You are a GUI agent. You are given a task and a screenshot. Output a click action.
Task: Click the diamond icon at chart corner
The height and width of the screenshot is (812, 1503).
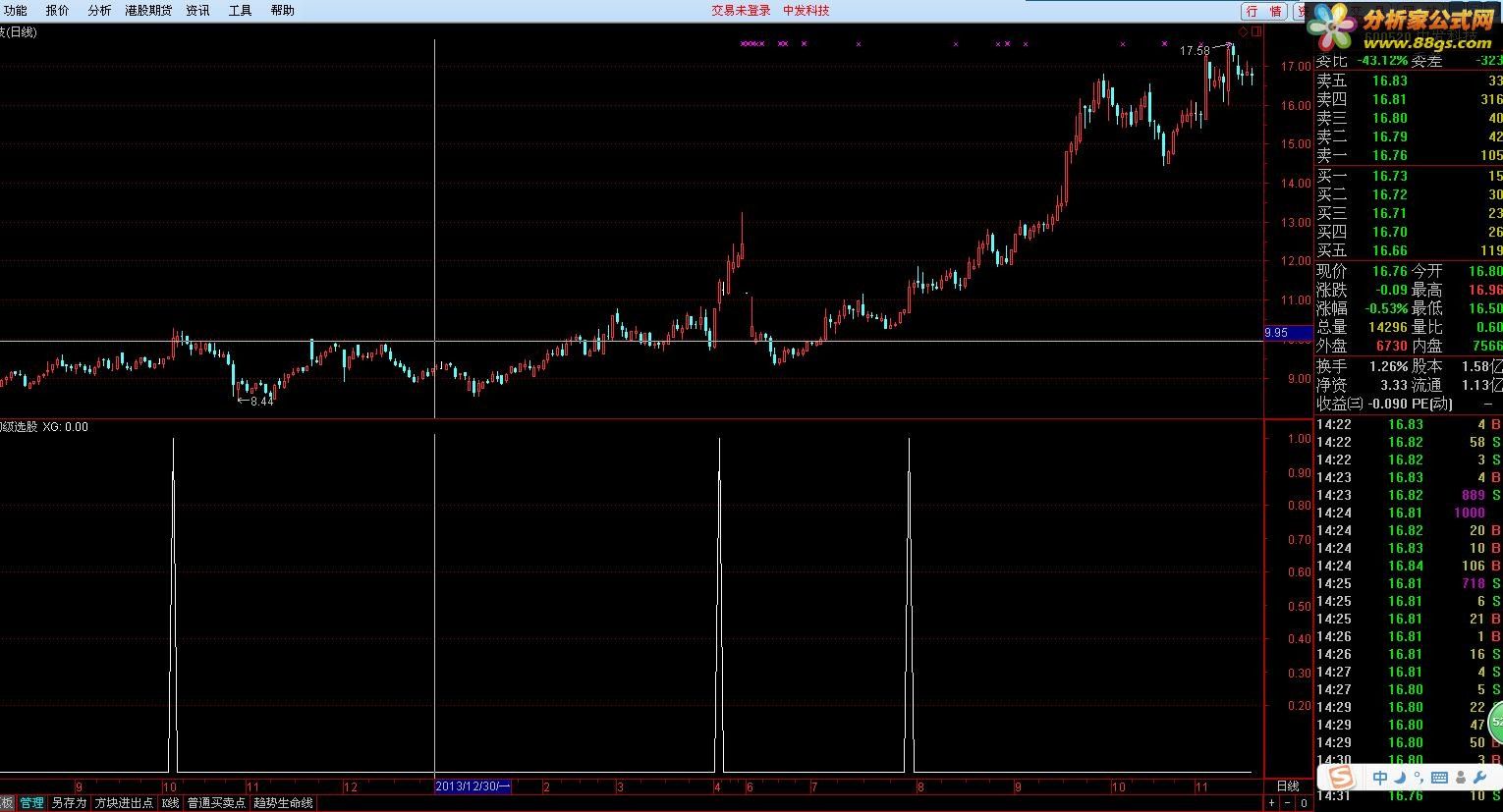coord(1244,32)
